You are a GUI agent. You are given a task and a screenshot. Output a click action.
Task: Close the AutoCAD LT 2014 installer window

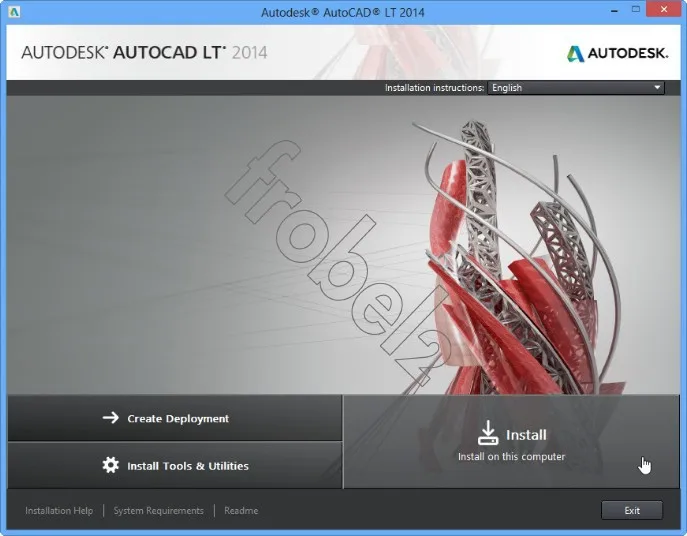pos(664,9)
